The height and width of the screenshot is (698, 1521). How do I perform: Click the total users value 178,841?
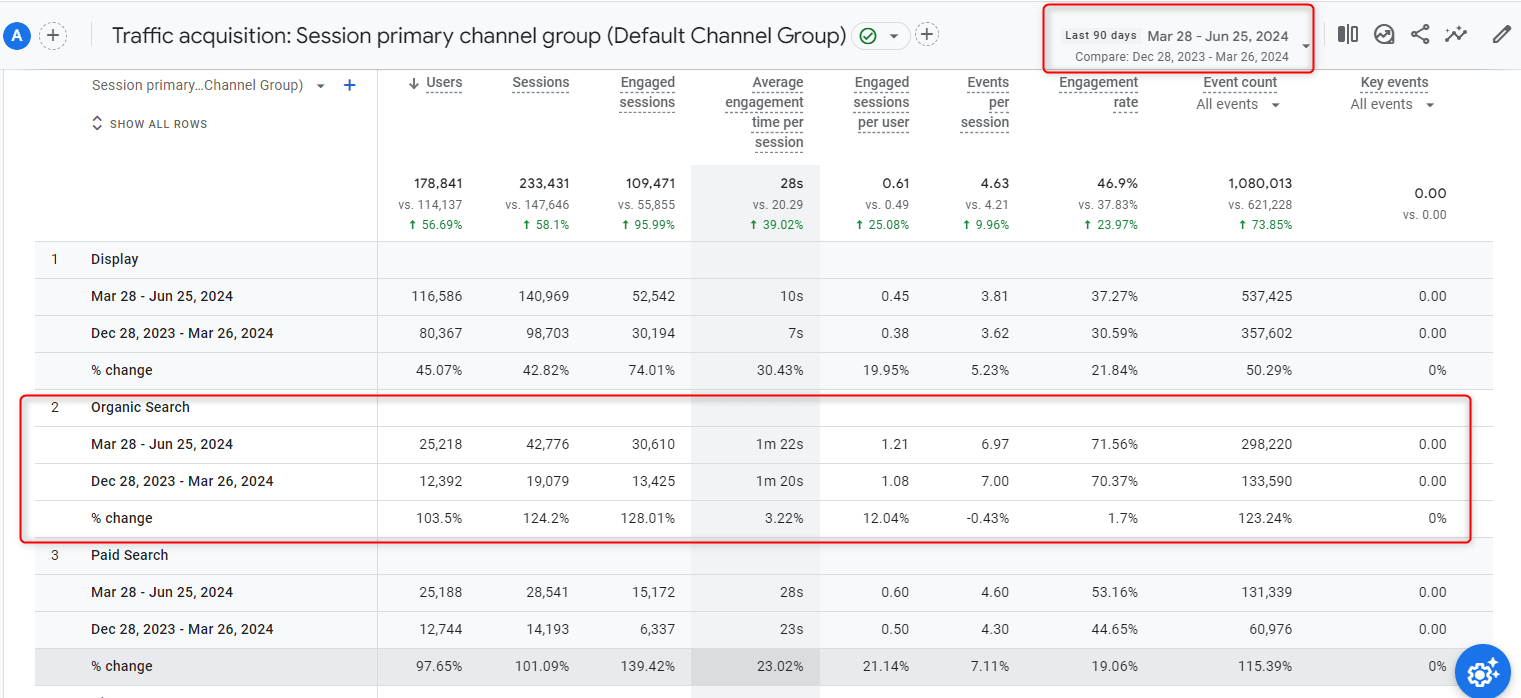click(438, 184)
